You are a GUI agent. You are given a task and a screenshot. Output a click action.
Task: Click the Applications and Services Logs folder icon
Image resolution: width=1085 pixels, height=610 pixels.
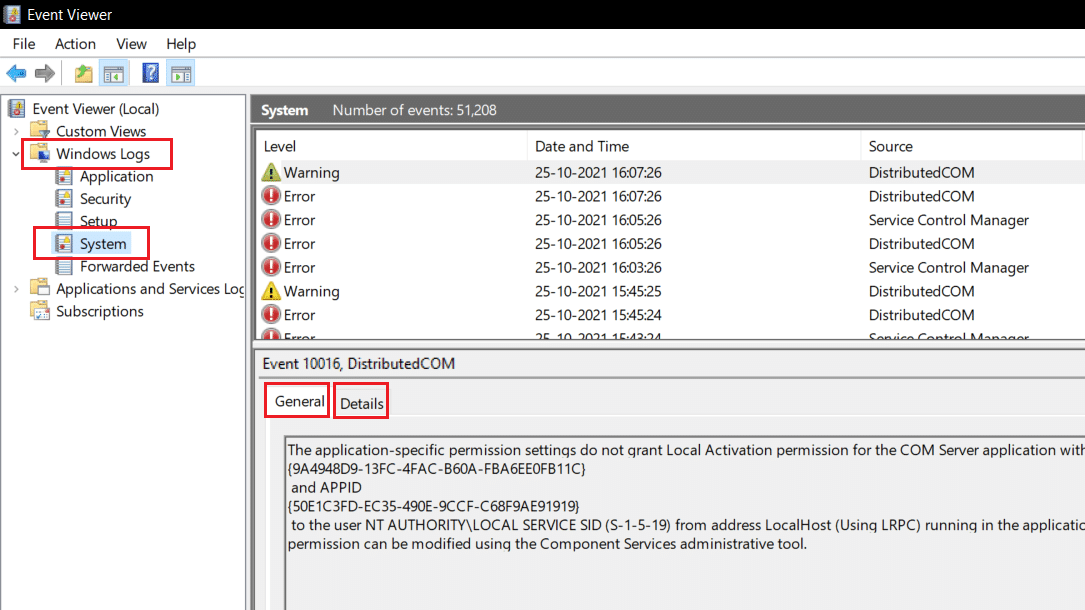click(39, 288)
